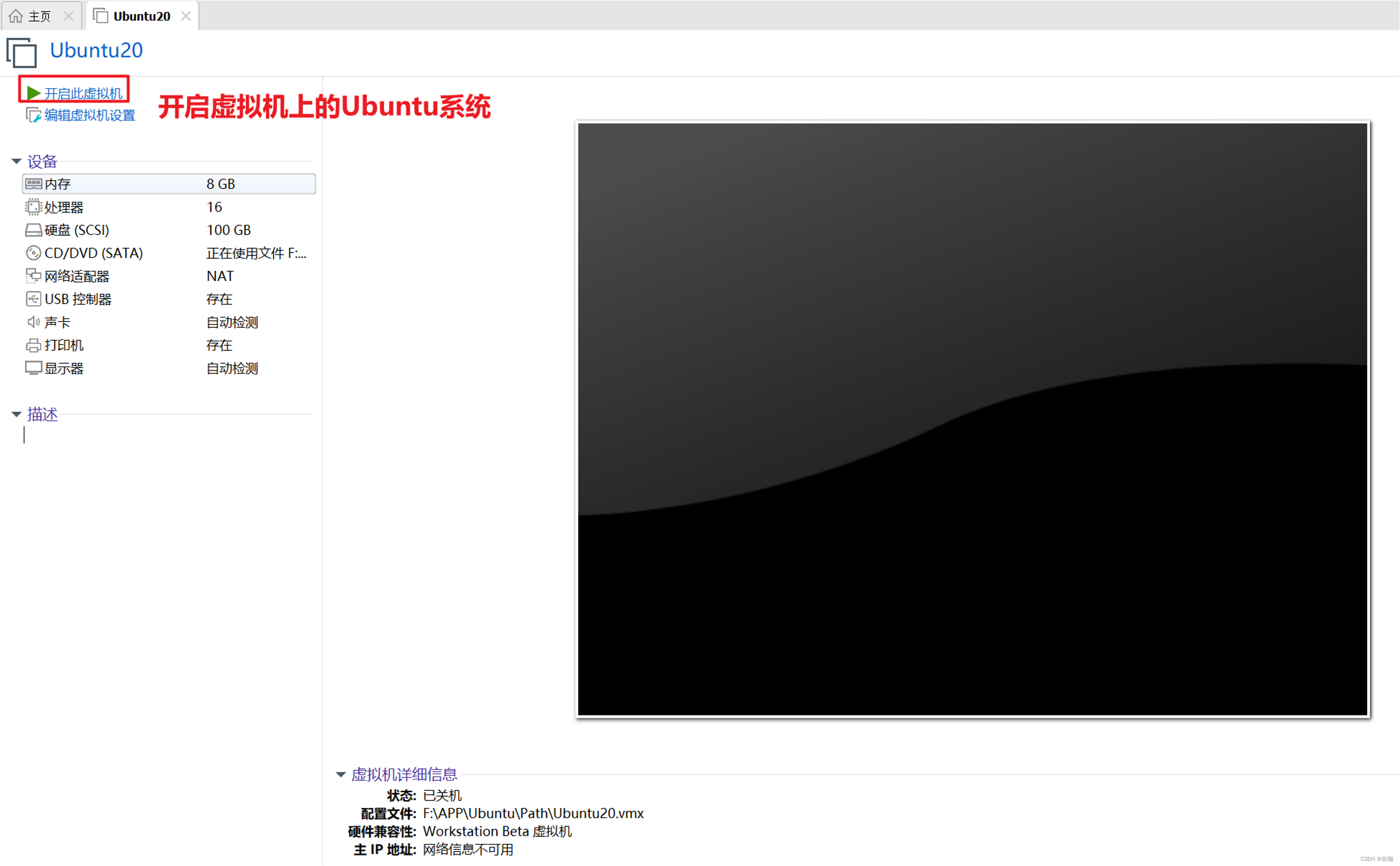
Task: Close the Ubuntu20 tab
Action: [x=186, y=16]
